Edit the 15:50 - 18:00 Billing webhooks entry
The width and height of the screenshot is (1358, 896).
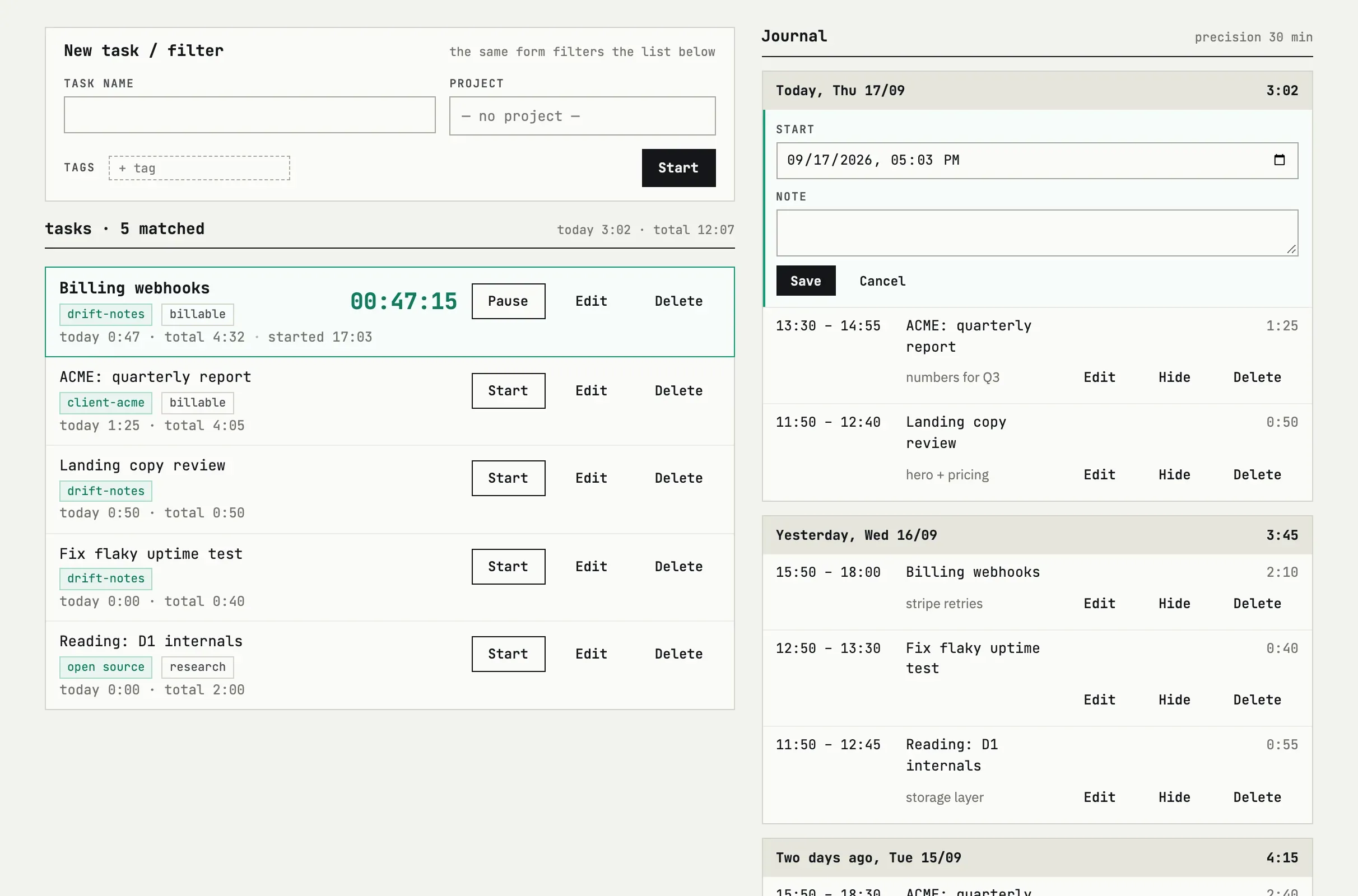tap(1099, 604)
